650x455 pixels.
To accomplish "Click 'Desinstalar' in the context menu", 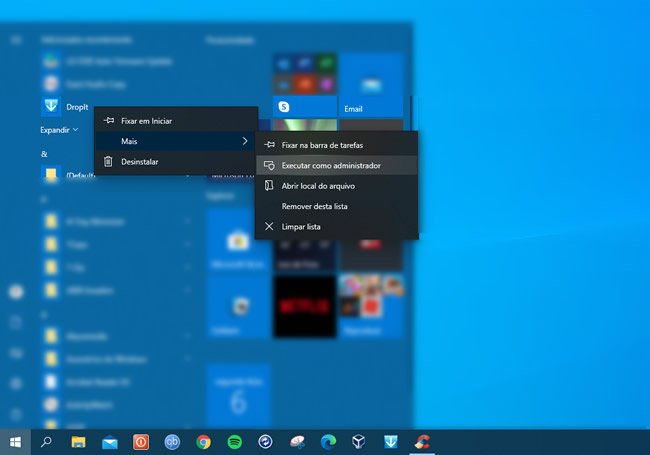I will 139,161.
